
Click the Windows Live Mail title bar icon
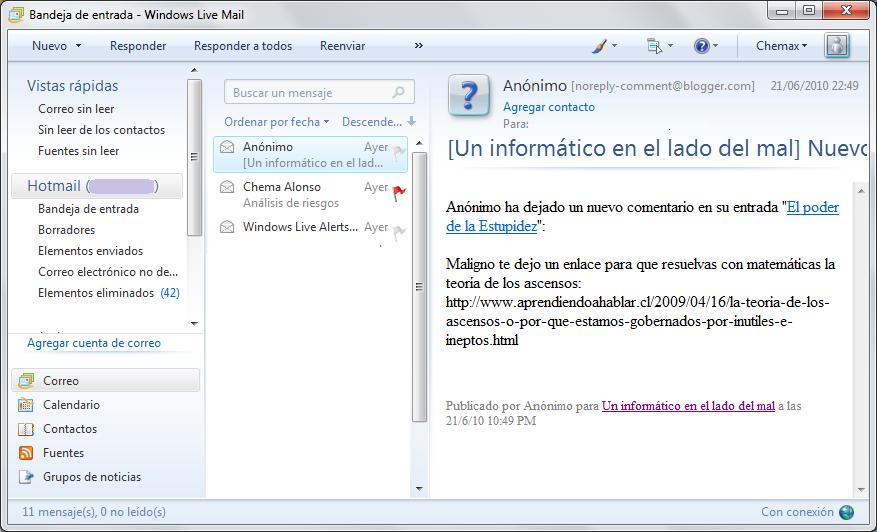[16, 15]
